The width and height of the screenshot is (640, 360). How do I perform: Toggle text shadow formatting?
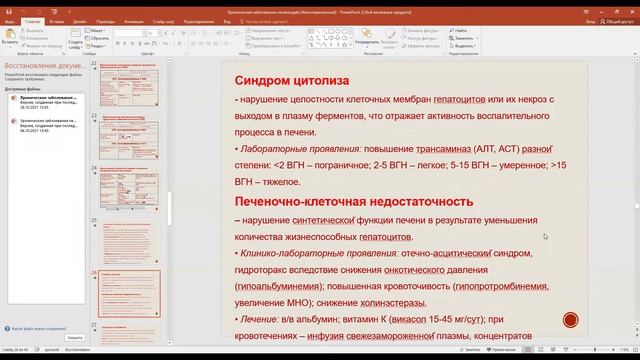140,44
